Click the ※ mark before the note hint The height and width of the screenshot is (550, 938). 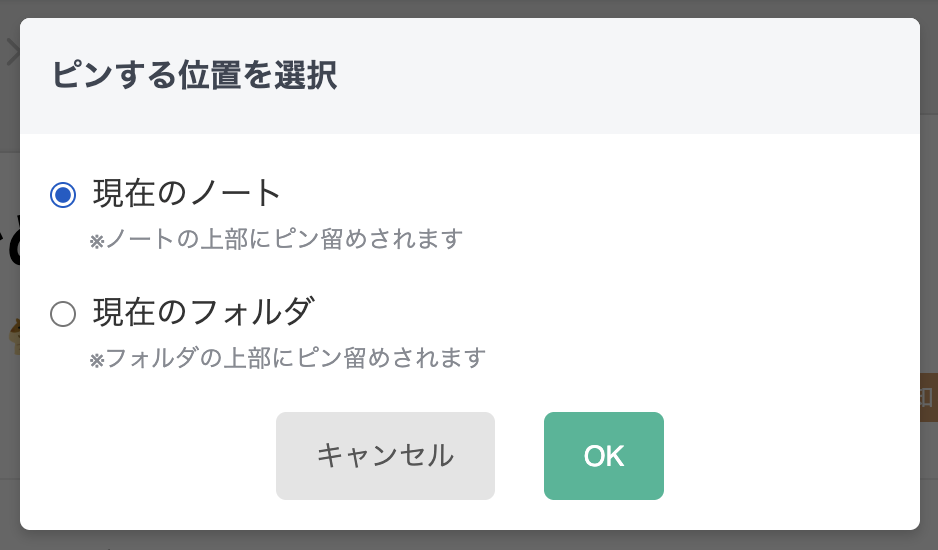(97, 242)
